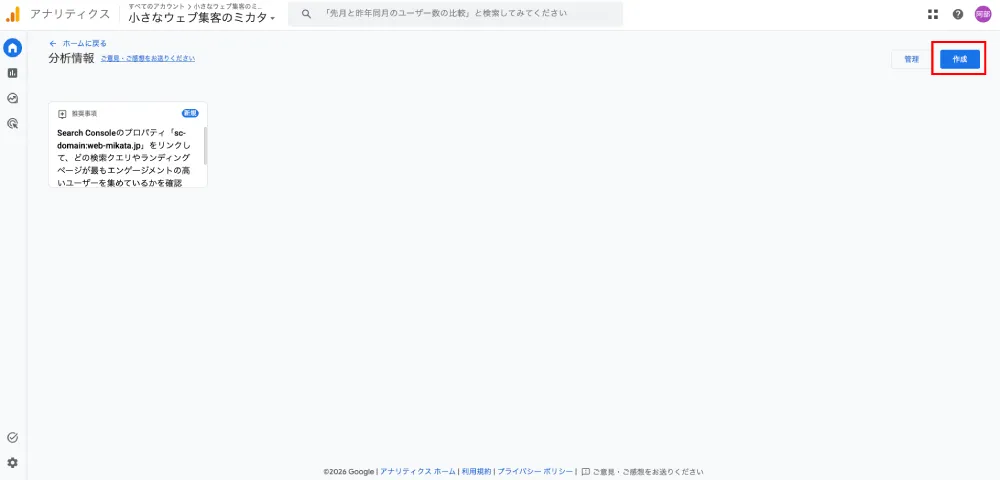Viewport: 1000px width, 480px height.
Task: Click the 推奨事項 label on the card
Action: [x=84, y=113]
